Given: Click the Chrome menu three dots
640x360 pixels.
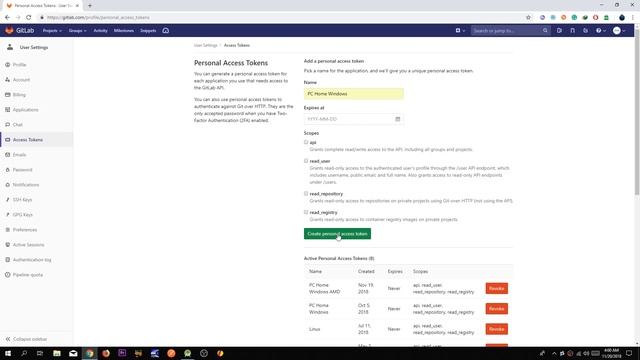Looking at the screenshot, I should (633, 18).
